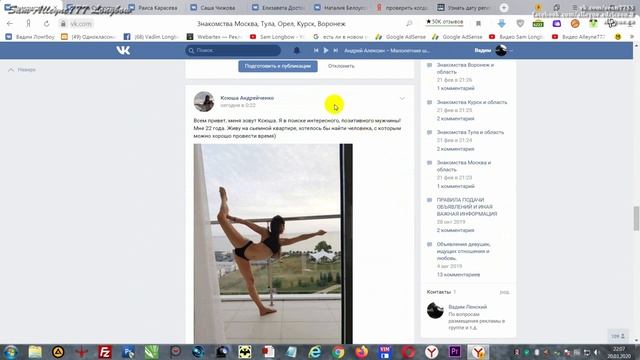Open the first Google AdSense bookmark
The width and height of the screenshot is (640, 360).
(x=401, y=37)
